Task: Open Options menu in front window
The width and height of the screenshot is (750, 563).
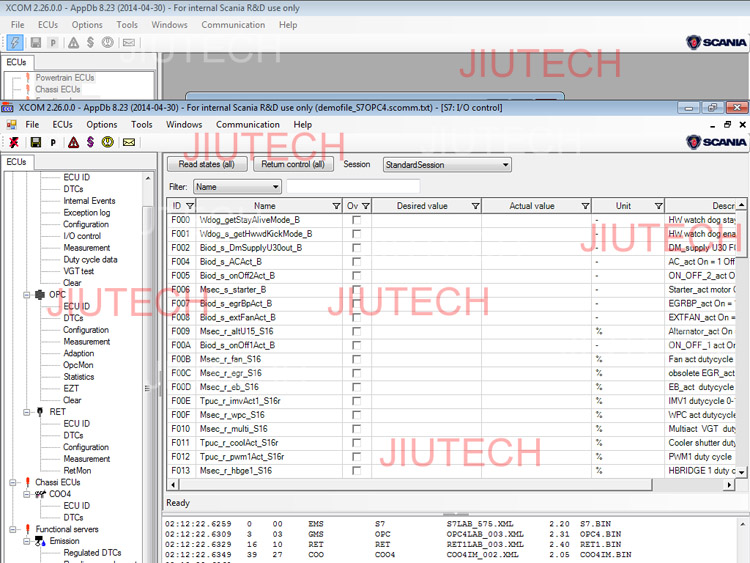Action: pos(102,125)
